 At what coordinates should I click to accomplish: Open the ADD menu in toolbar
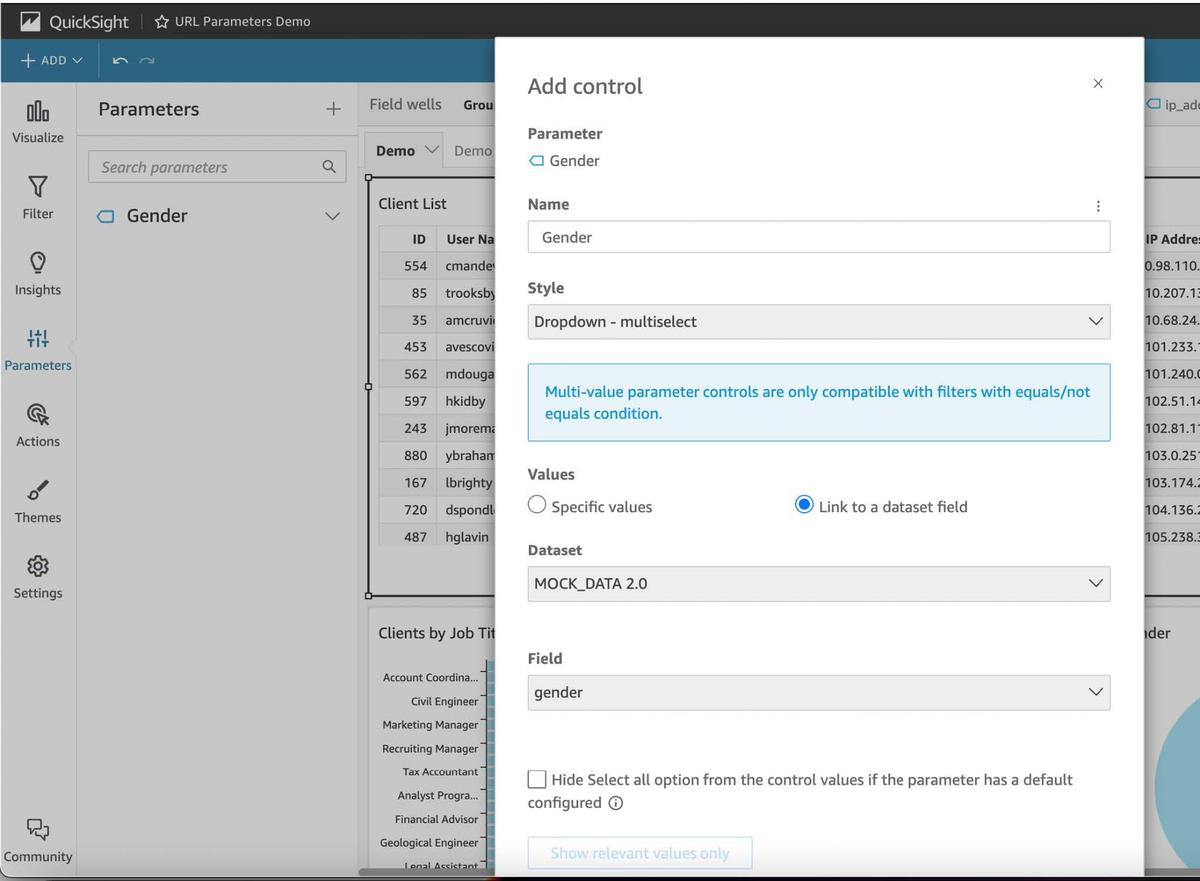50,61
